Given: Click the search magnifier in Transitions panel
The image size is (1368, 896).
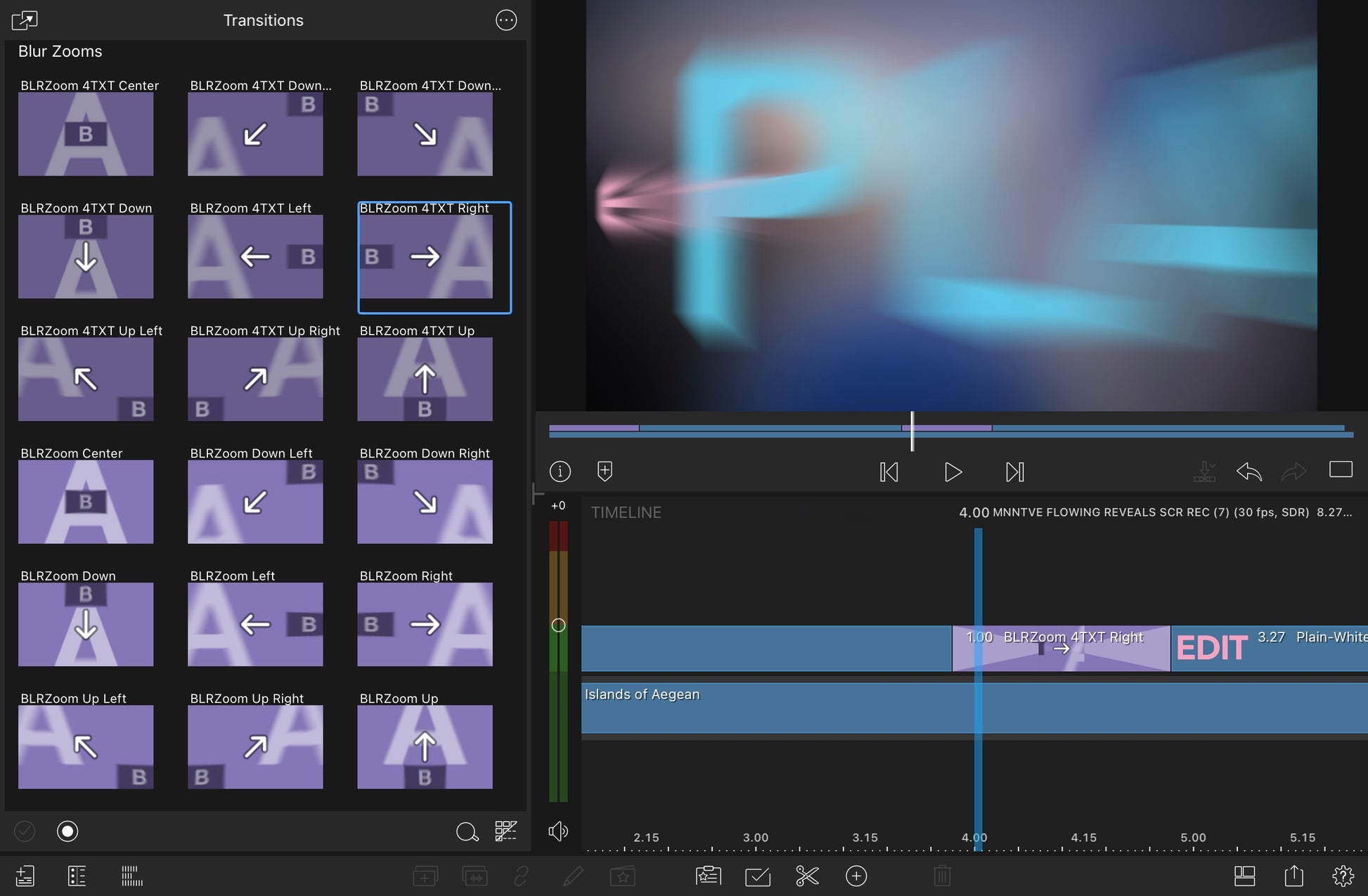Looking at the screenshot, I should tap(467, 832).
